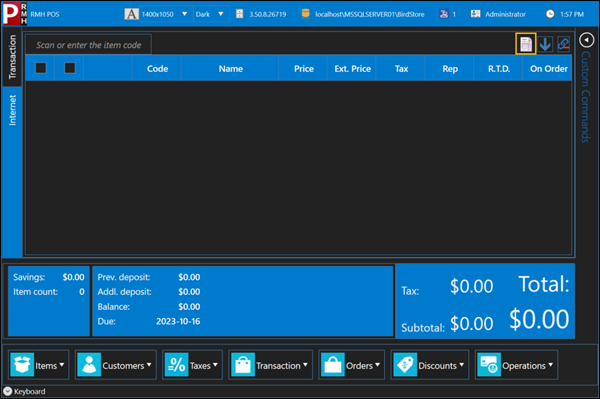Open the 1400x1050 resolution dropdown

point(165,14)
